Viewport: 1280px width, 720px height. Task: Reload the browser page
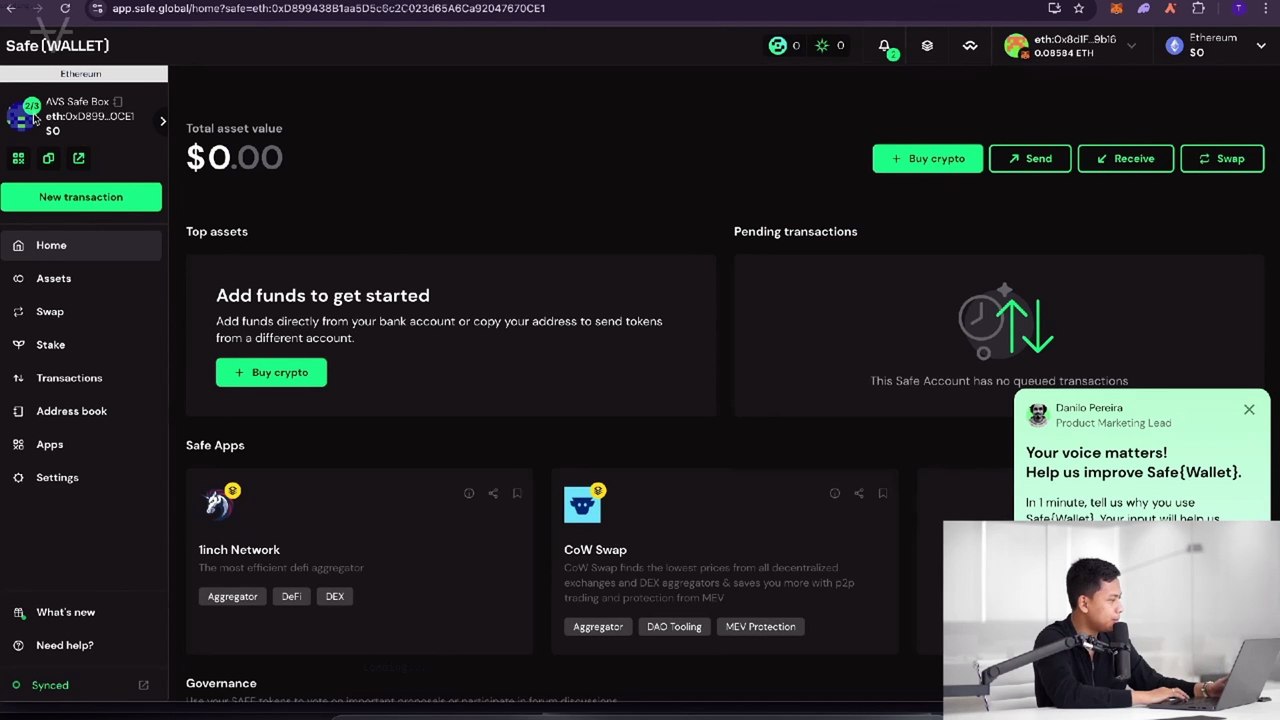tap(65, 8)
